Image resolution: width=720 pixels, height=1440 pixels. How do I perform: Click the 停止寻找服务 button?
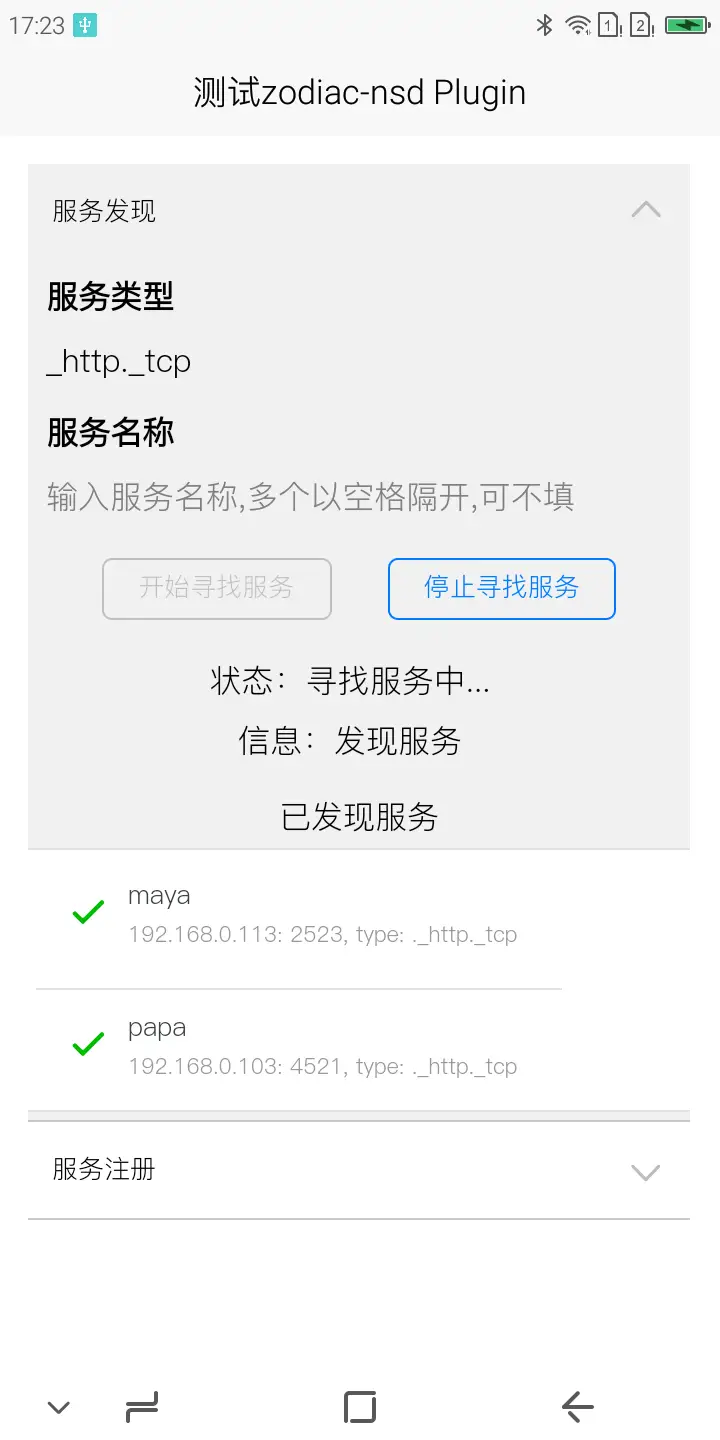tap(502, 588)
